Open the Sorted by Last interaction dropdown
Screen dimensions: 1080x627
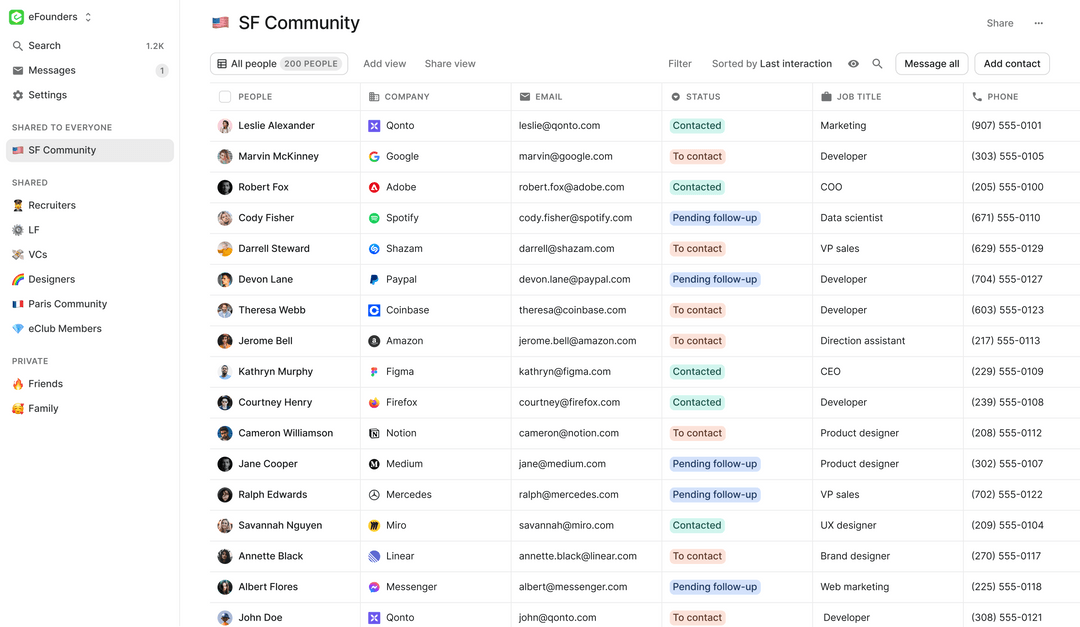[771, 63]
